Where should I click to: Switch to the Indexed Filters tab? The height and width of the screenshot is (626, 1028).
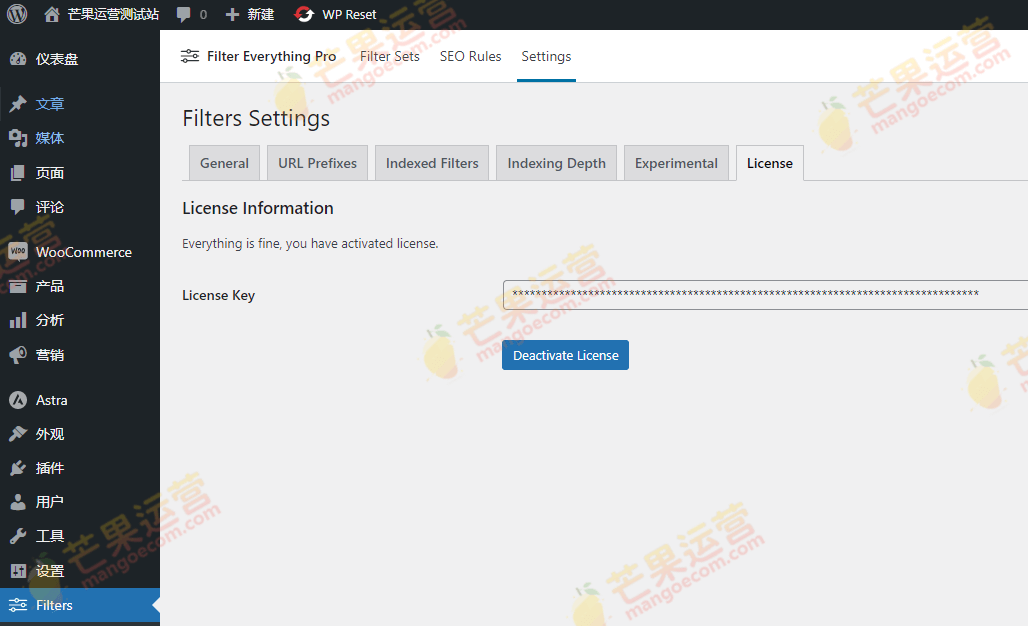(x=432, y=163)
